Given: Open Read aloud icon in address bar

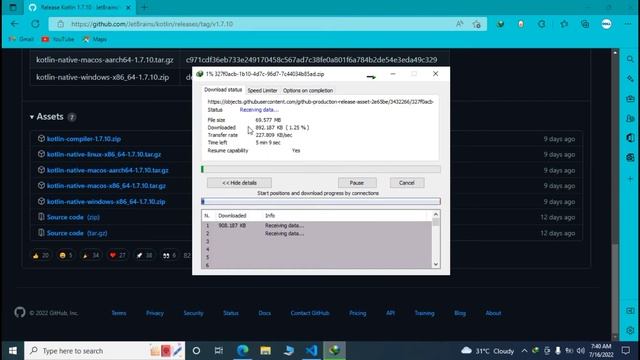Looking at the screenshot, I should click(x=460, y=24).
